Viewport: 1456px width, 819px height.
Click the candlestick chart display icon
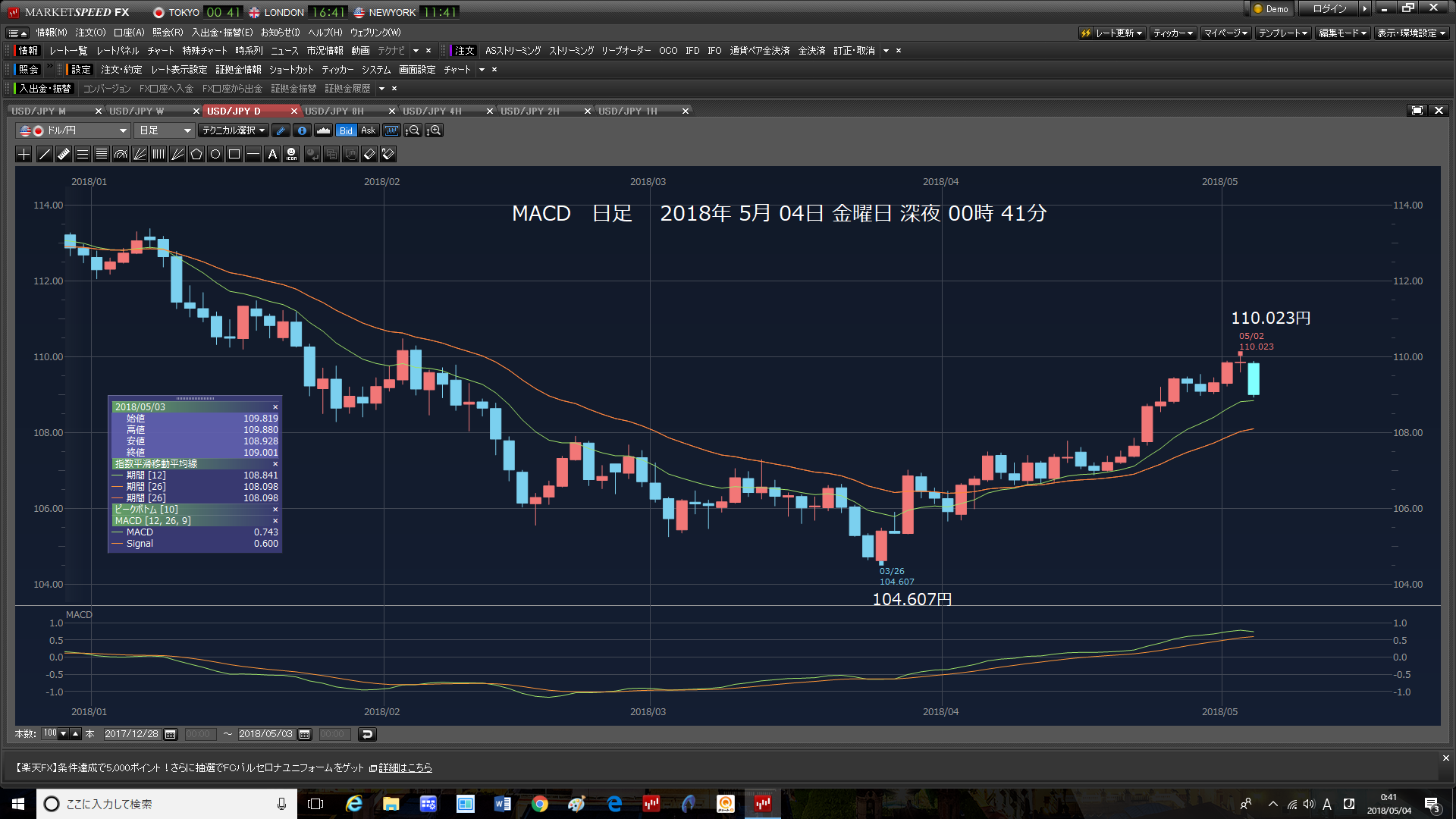391,130
